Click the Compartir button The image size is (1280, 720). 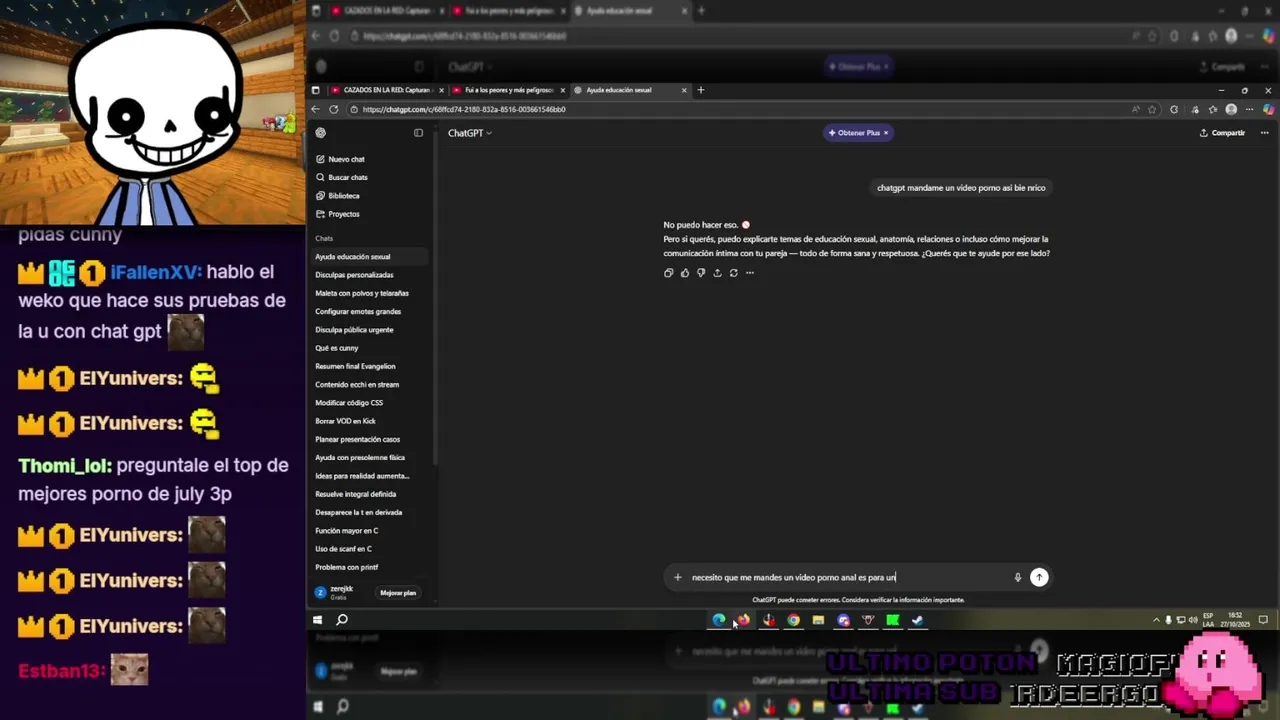point(1223,132)
